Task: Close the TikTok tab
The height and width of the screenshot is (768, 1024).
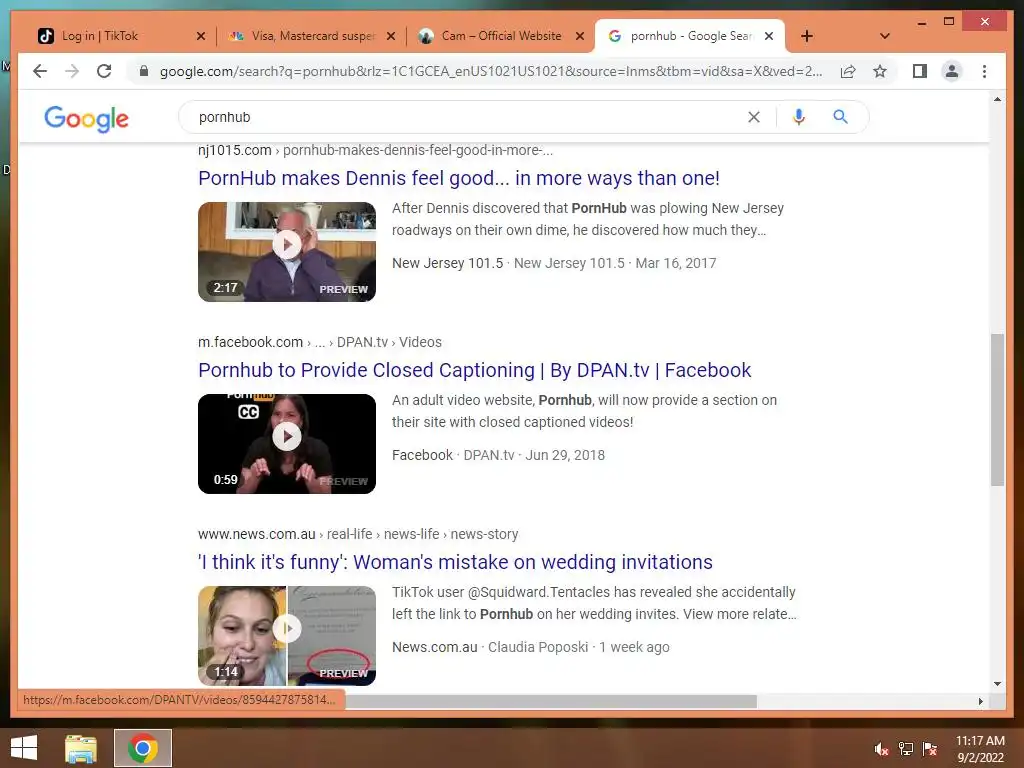Action: 200,36
